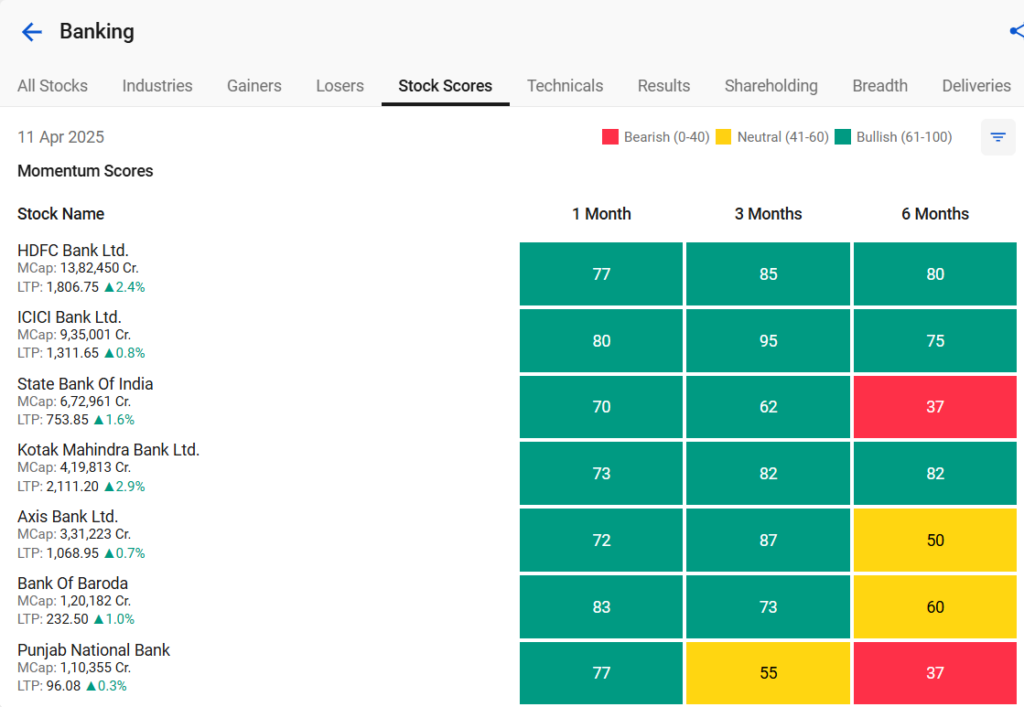The image size is (1024, 707).
Task: Select ICICI Bank 6 Months score 75
Action: (x=935, y=341)
